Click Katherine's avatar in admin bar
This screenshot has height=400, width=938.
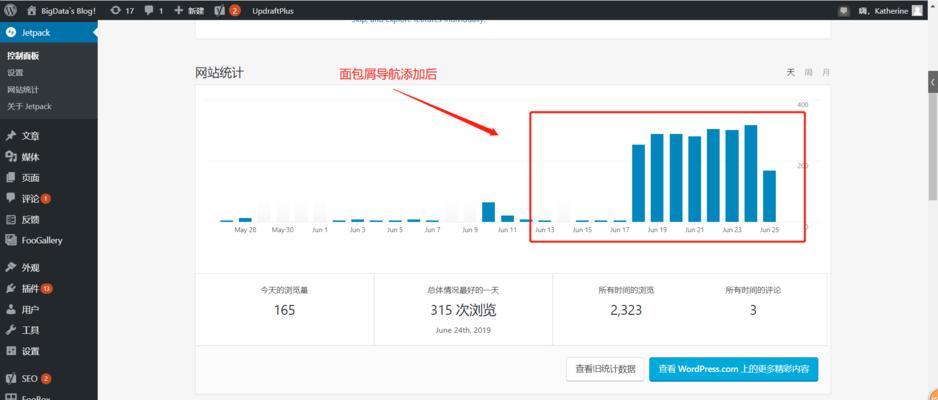pyautogui.click(x=917, y=10)
